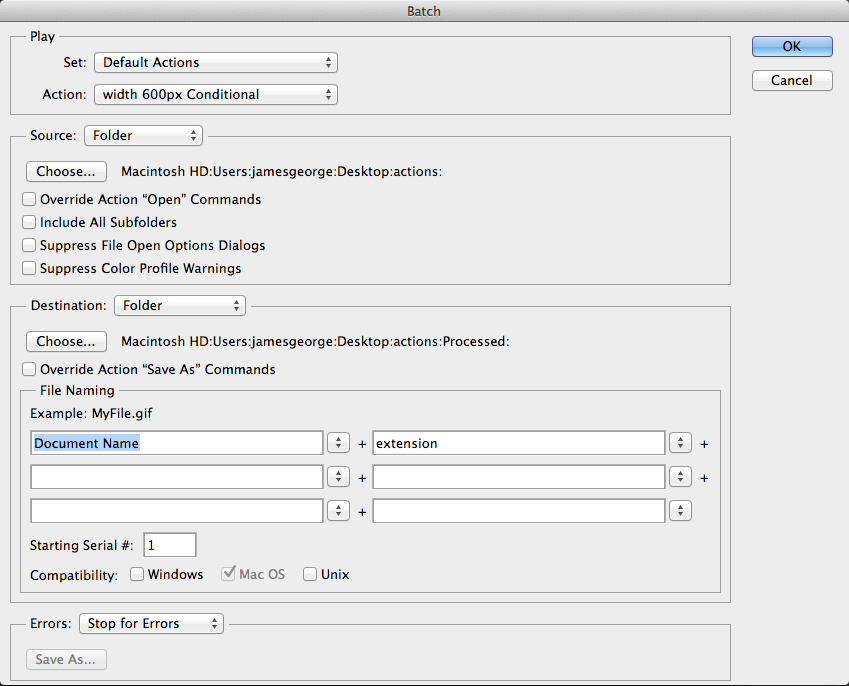849x686 pixels.
Task: Check Override Action "Save As" Commands
Action: [30, 369]
